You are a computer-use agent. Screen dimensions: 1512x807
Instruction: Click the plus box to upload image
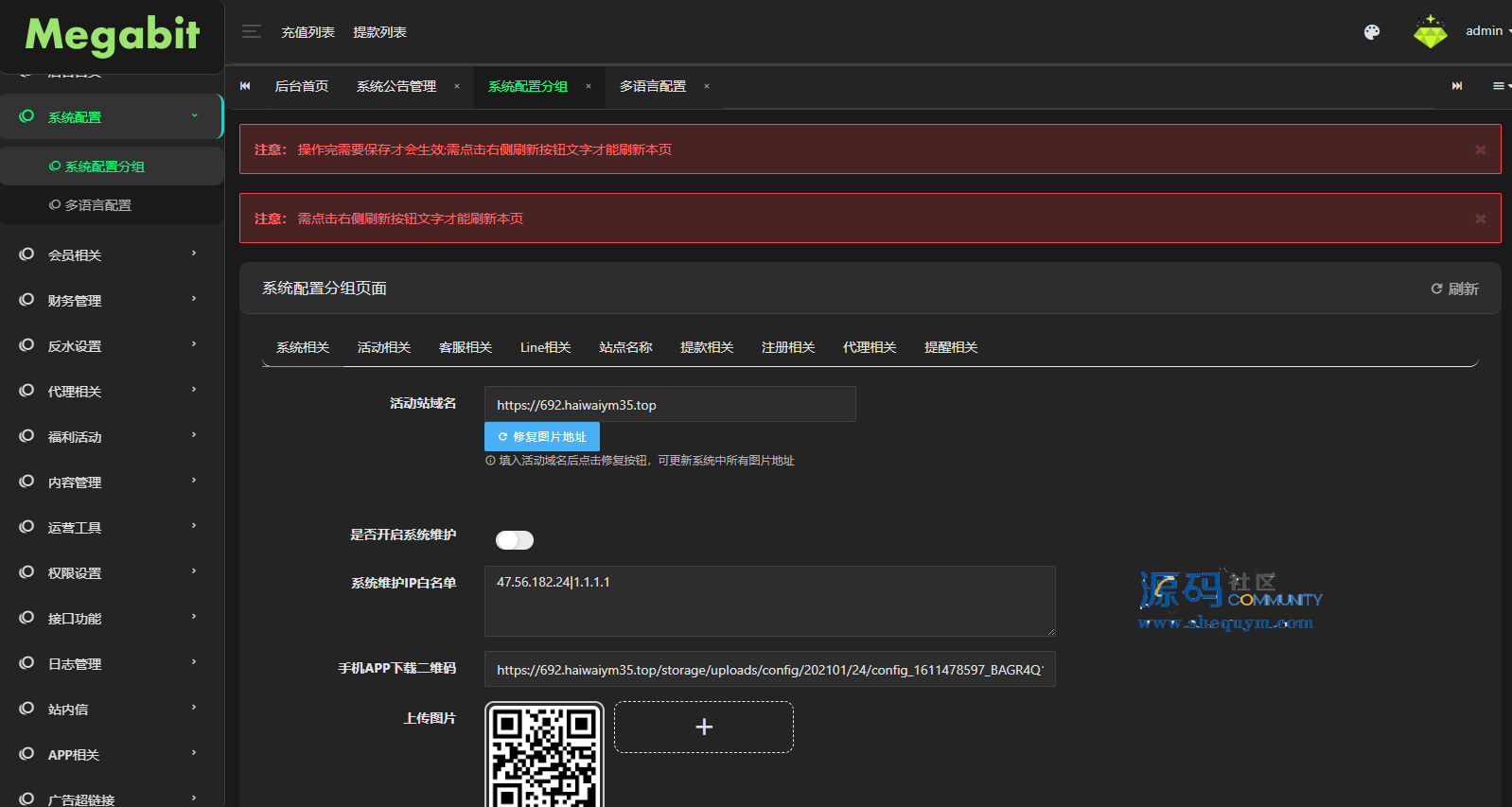pyautogui.click(x=703, y=727)
